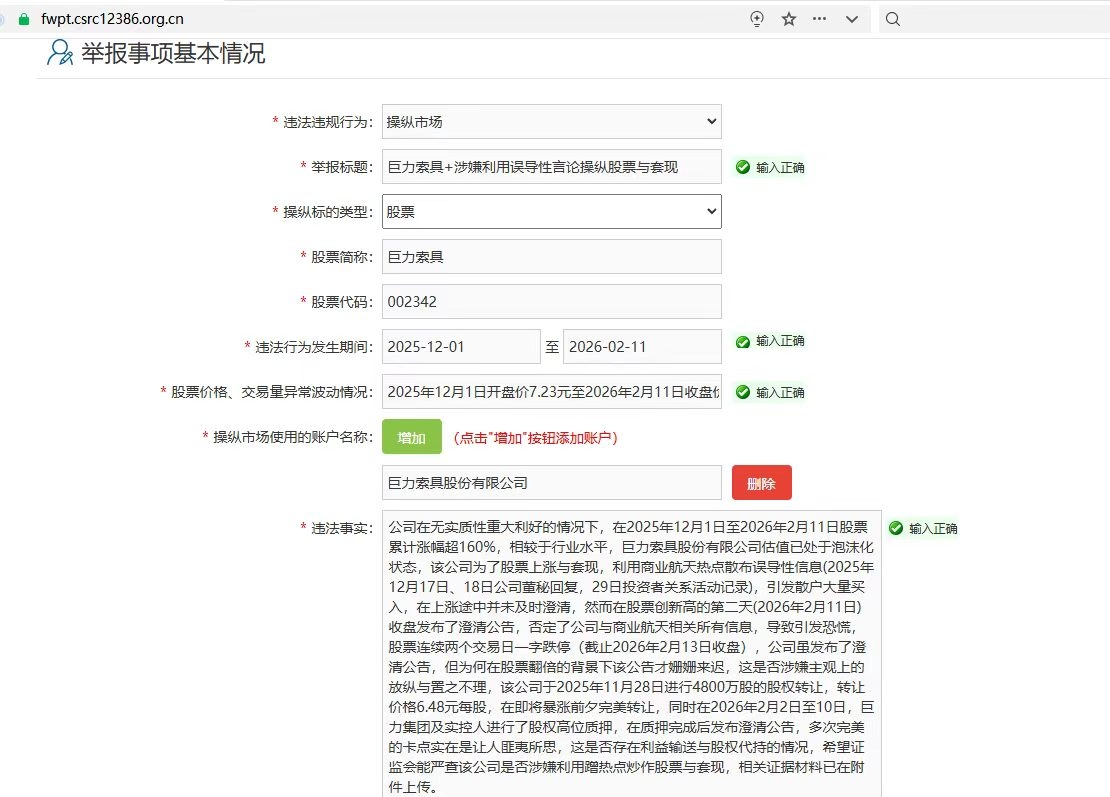Click the 违法行为发生期间 field label
The image size is (1110, 797).
click(x=314, y=347)
